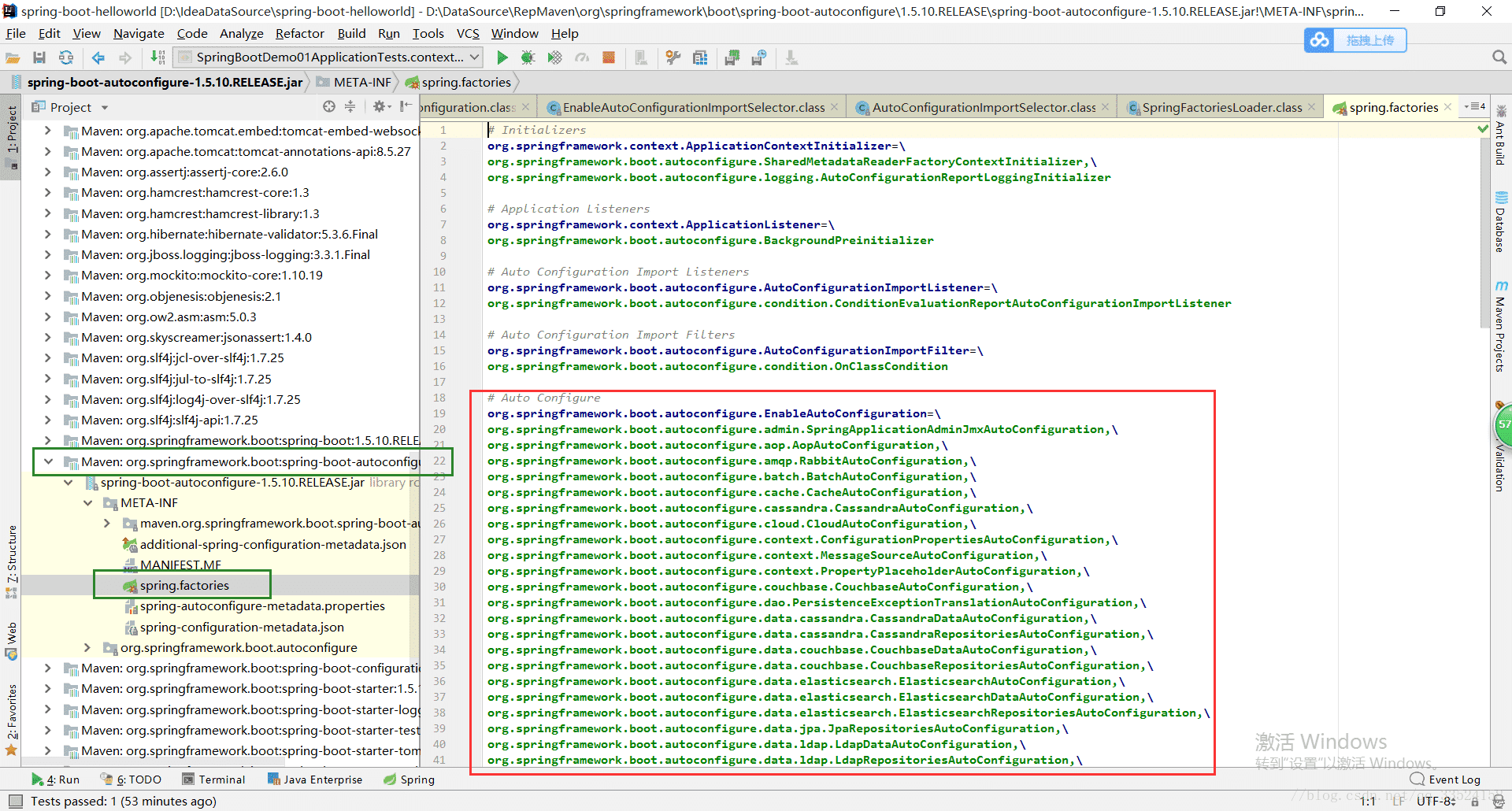Stop the running process (red square)
The height and width of the screenshot is (811, 1512).
pyautogui.click(x=609, y=57)
